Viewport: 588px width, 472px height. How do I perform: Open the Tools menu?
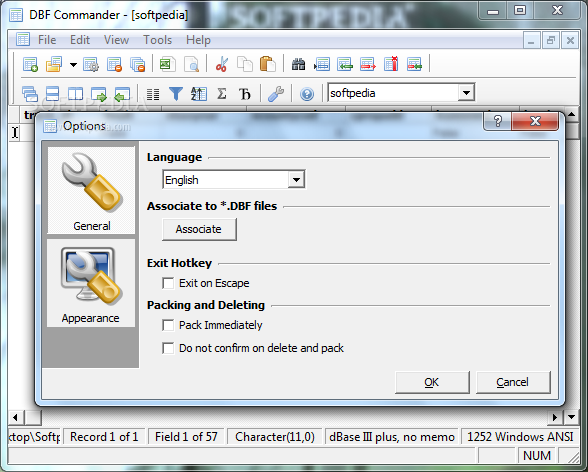158,40
